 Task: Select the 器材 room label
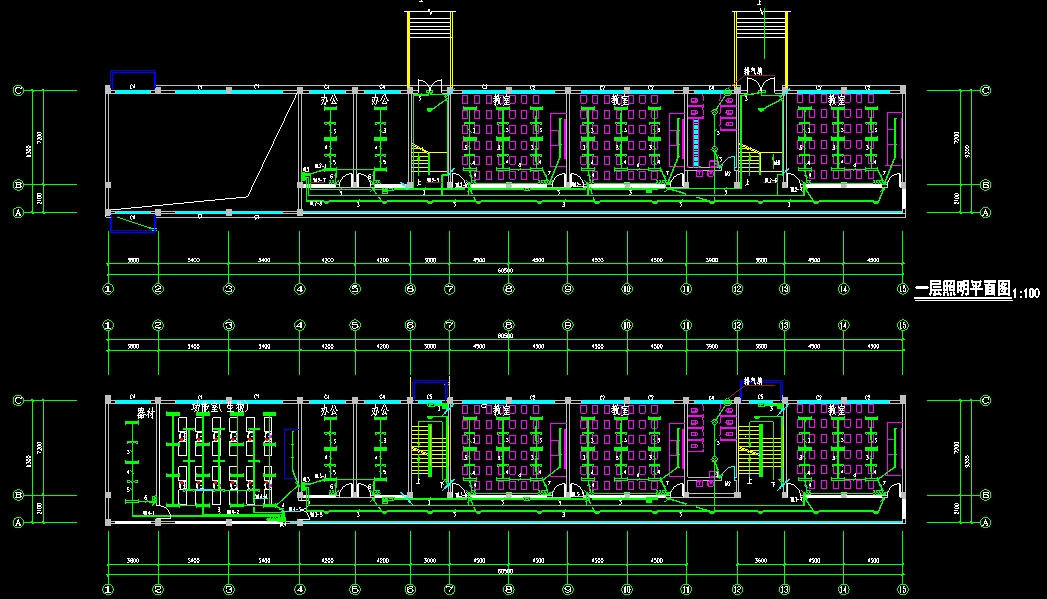pos(147,411)
